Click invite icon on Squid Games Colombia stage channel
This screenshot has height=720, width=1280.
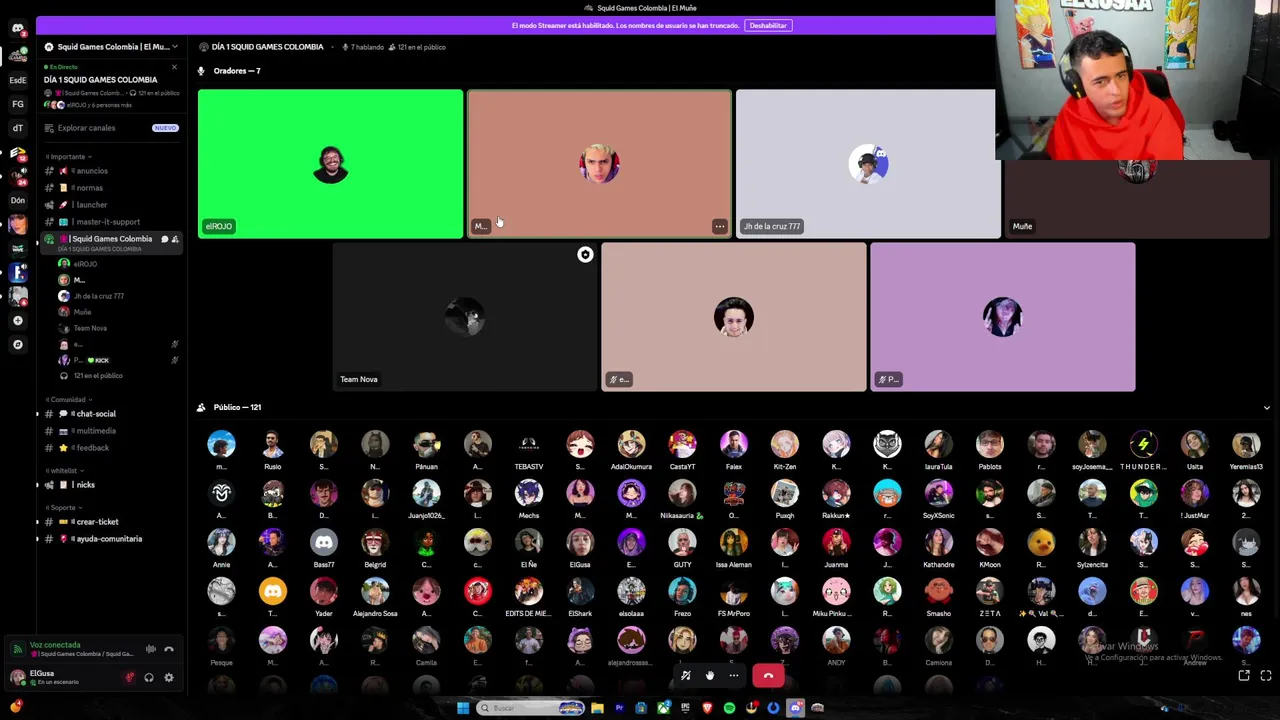(175, 239)
